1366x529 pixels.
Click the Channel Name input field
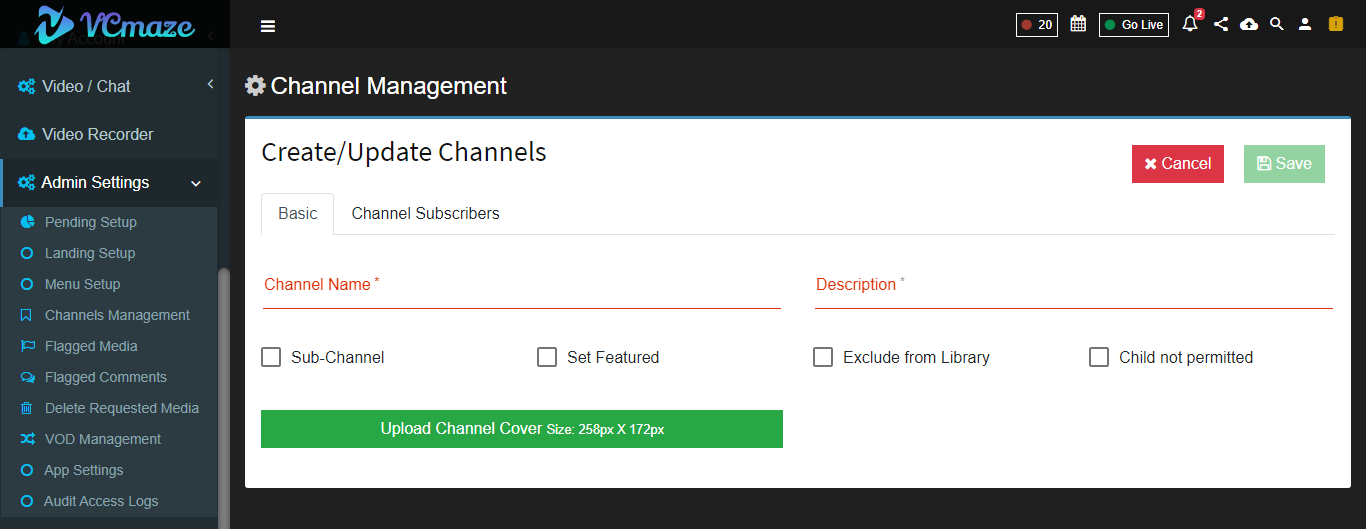[522, 286]
